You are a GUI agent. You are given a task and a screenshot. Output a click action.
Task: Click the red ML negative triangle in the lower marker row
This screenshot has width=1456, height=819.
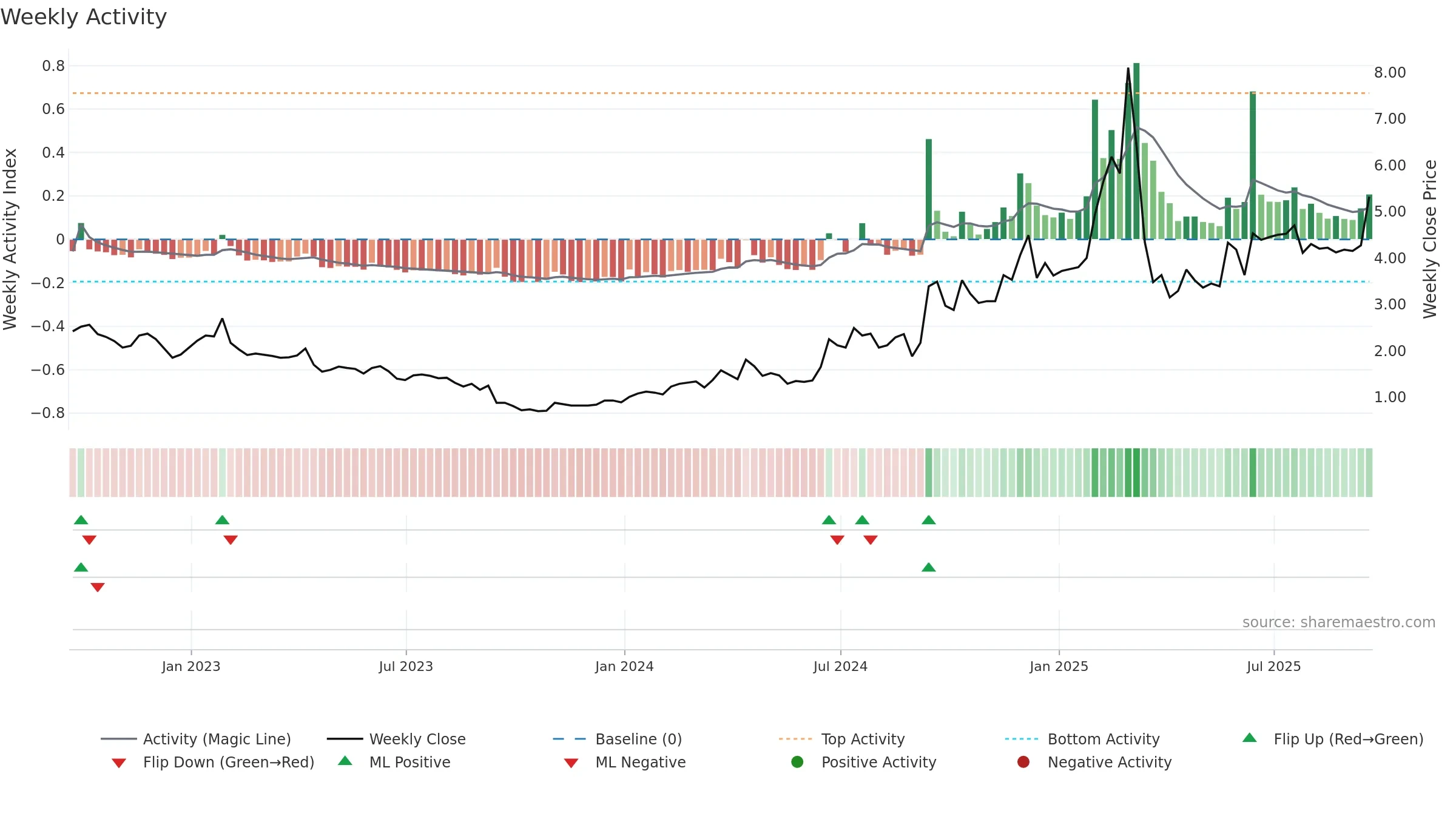[98, 587]
